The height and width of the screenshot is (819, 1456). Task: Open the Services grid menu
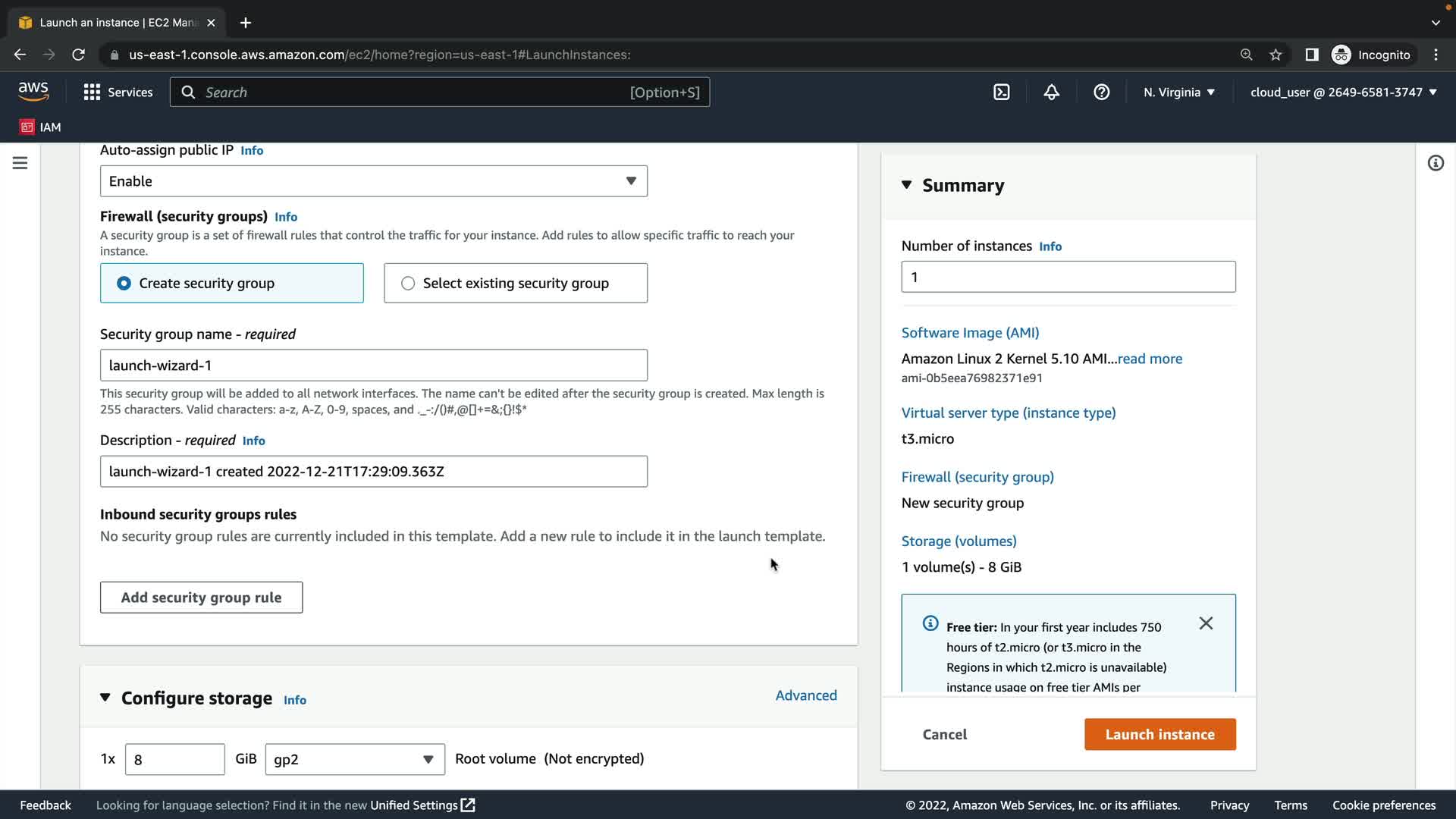point(118,93)
